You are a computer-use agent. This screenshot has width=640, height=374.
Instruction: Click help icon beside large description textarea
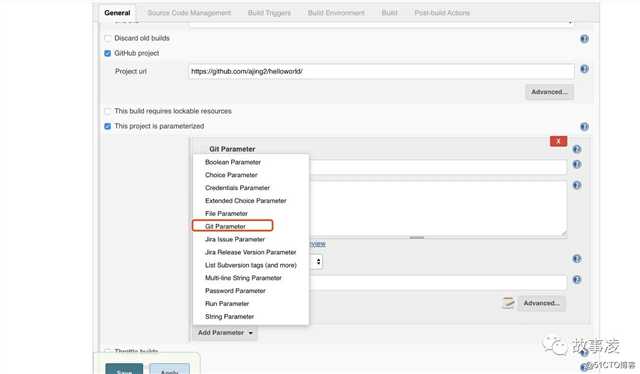click(x=577, y=185)
